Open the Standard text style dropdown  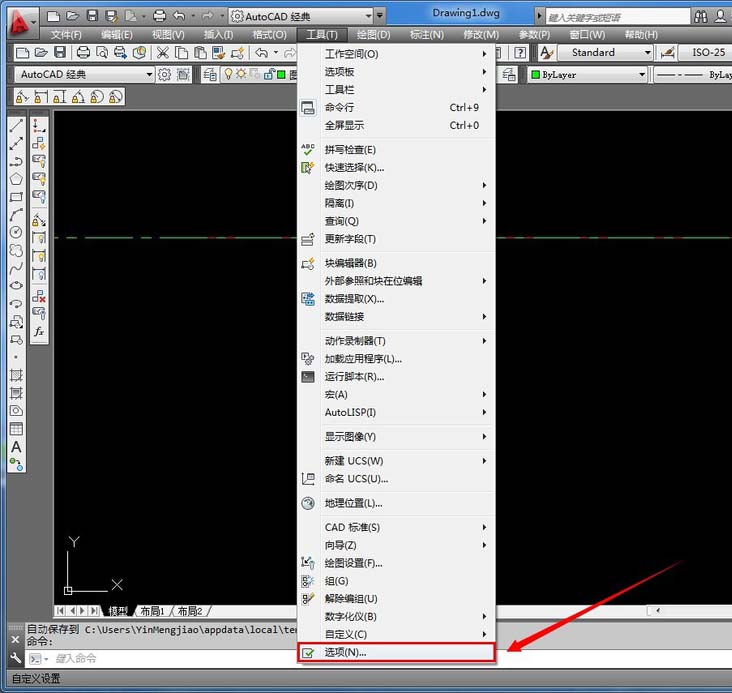coord(648,53)
